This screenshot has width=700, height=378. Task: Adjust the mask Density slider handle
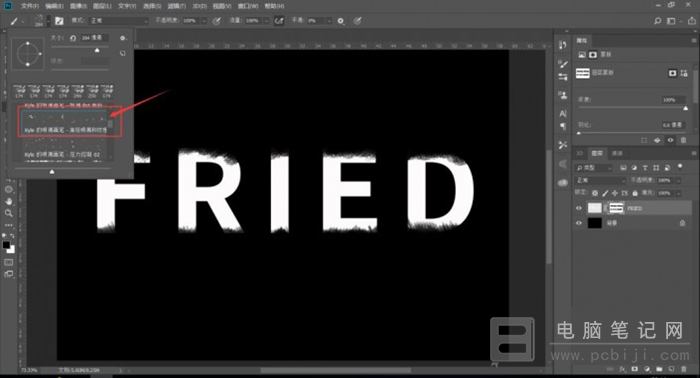(686, 108)
